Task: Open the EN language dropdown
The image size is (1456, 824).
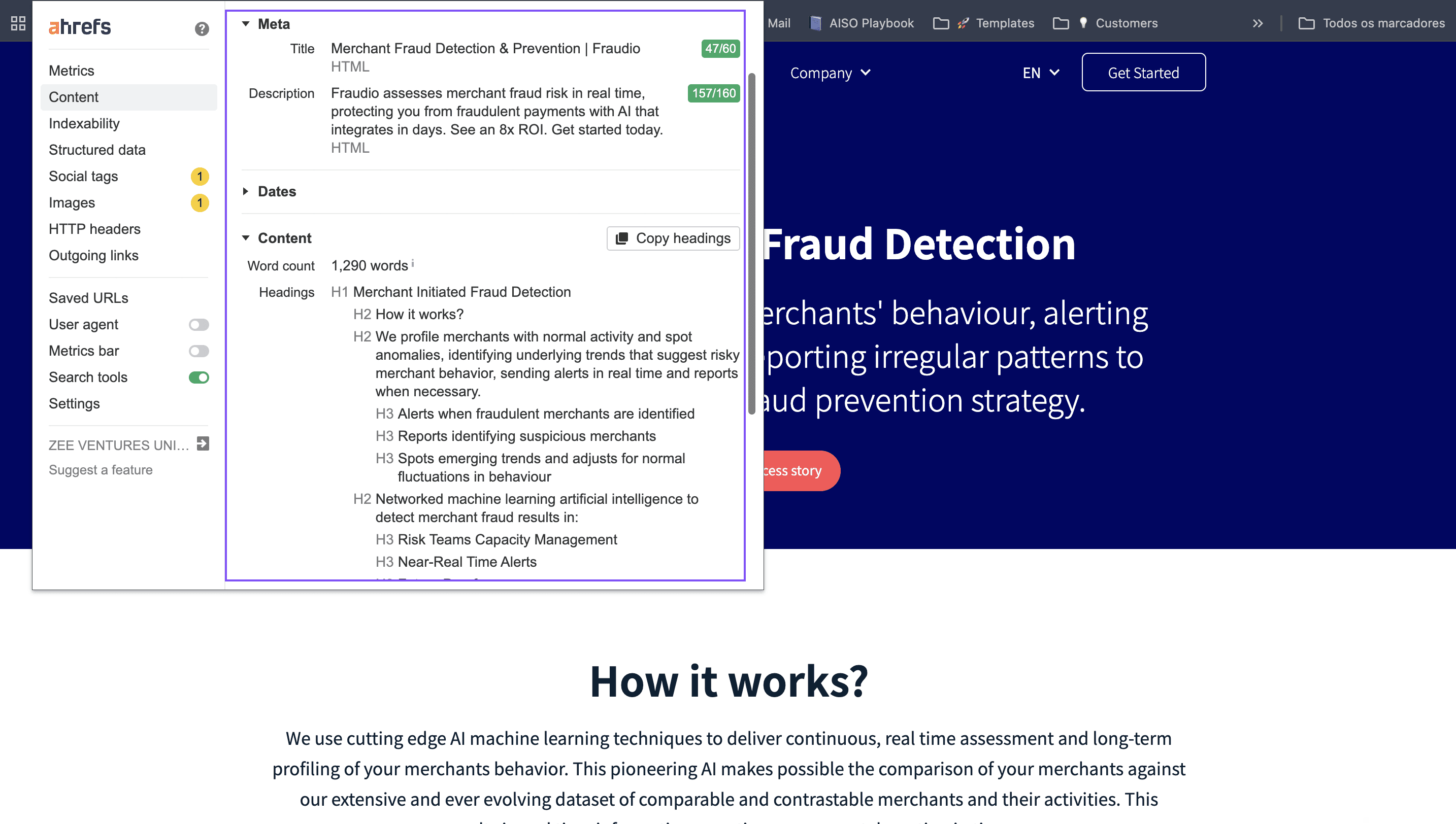Action: pyautogui.click(x=1041, y=73)
